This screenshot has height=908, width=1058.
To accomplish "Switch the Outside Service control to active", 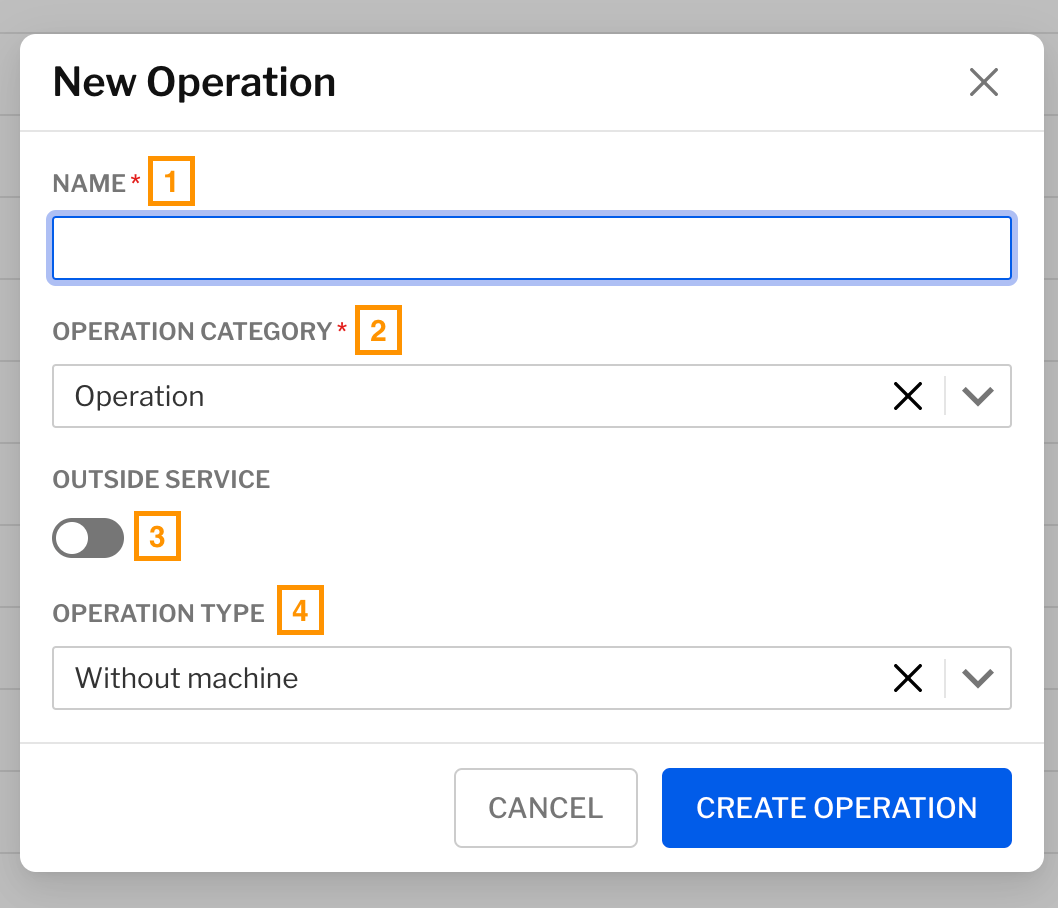I will click(x=88, y=537).
